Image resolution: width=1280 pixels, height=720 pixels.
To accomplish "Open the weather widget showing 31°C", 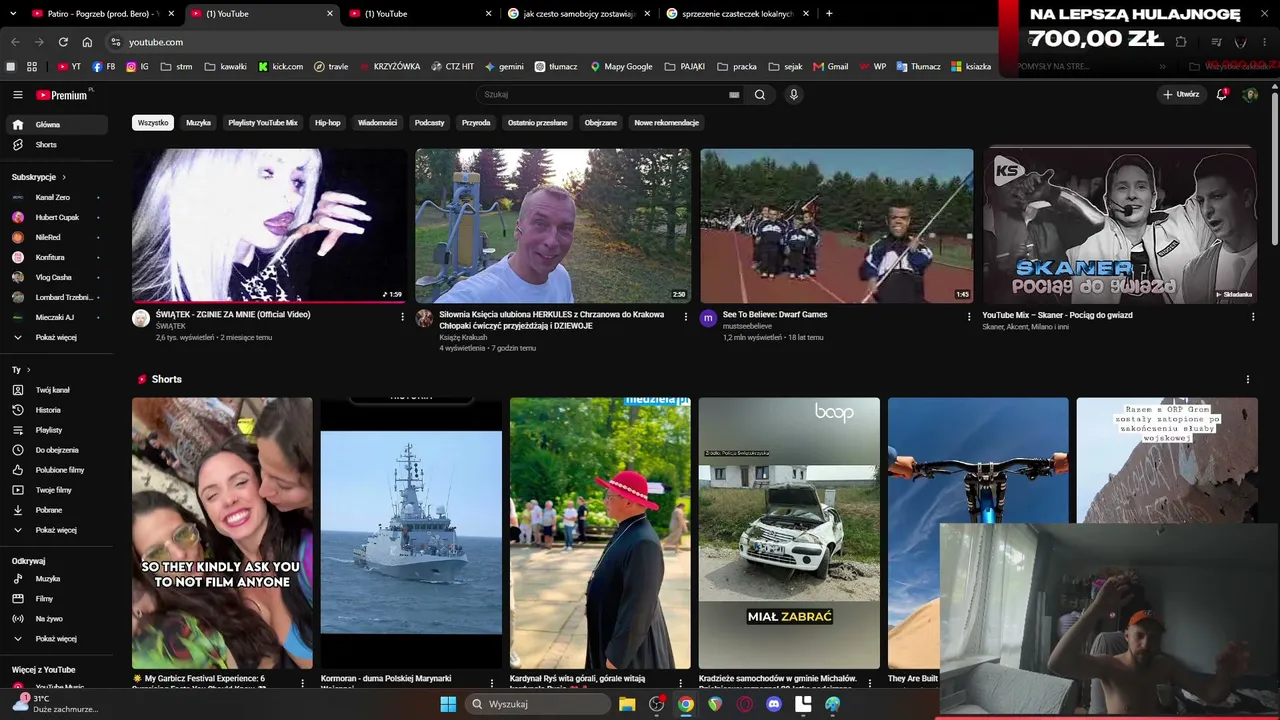I will pyautogui.click(x=56, y=704).
